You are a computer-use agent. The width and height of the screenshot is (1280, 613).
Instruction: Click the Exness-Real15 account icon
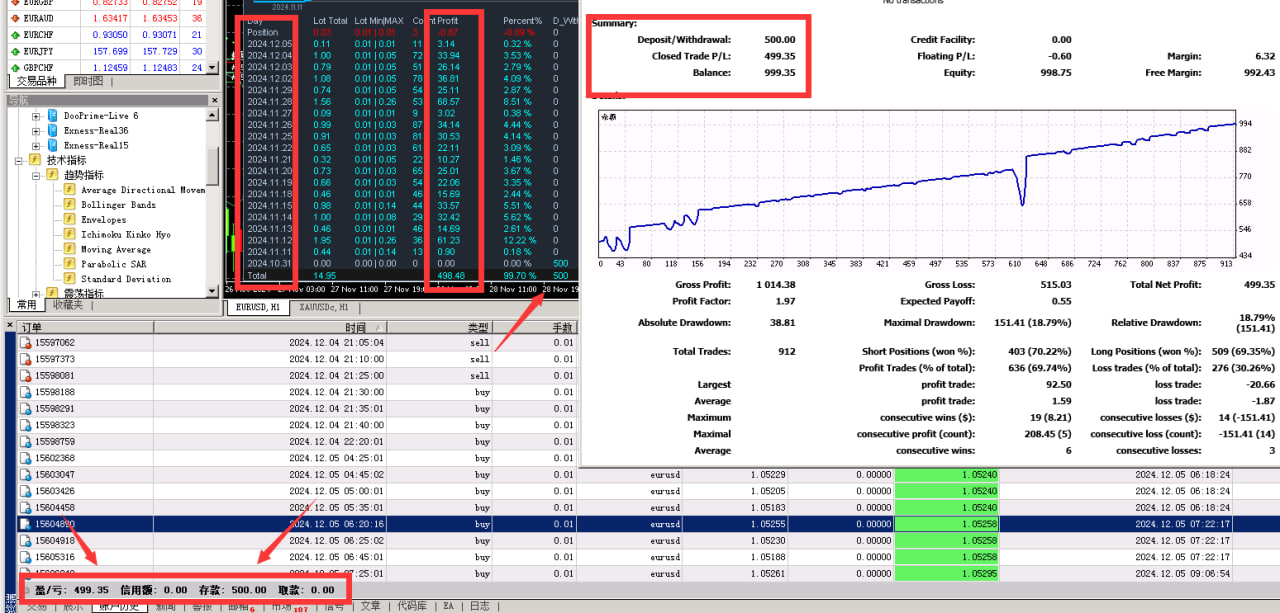tap(53, 145)
